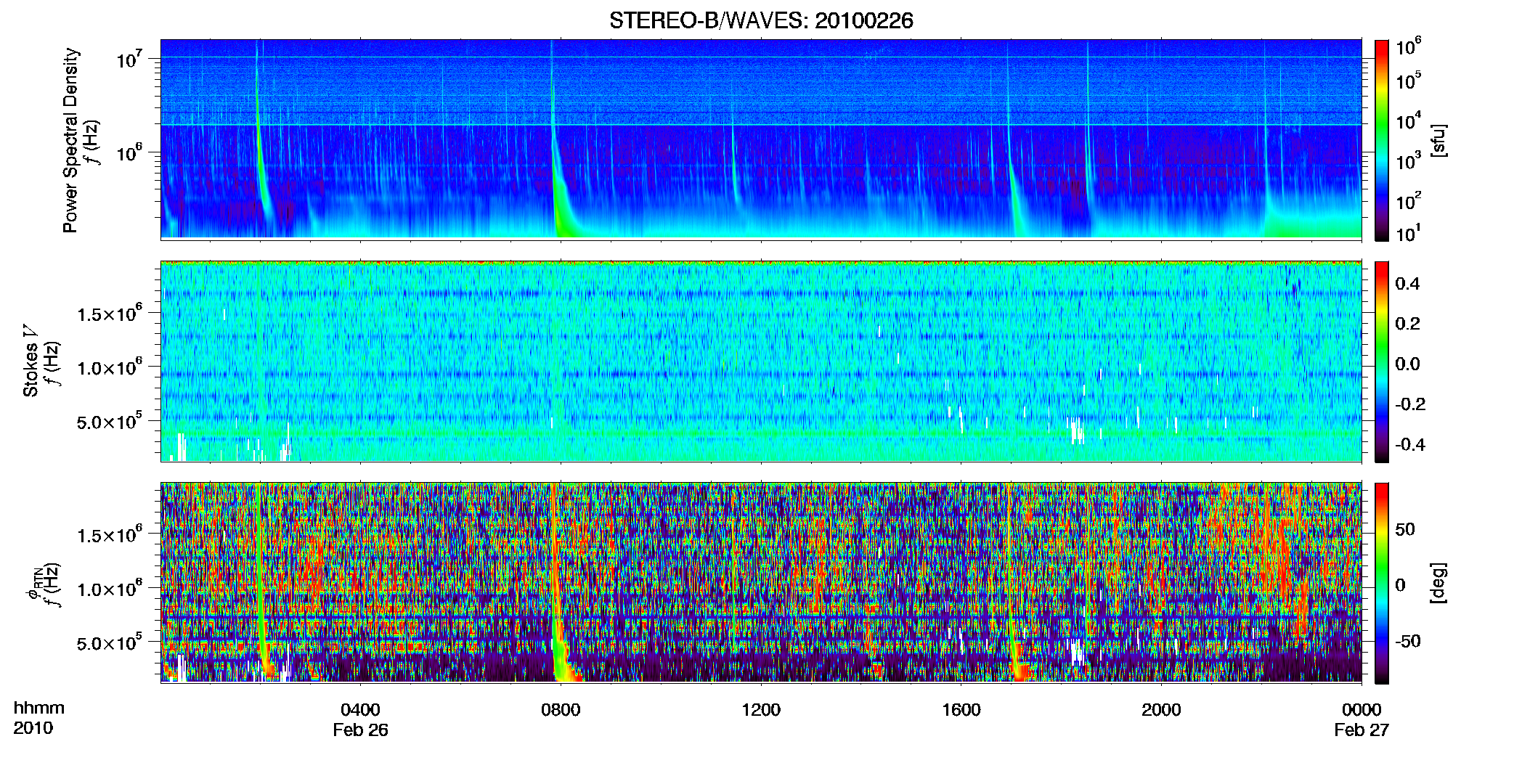Click the 1.0×10^6 tick of the φ RTN panel

110,589
